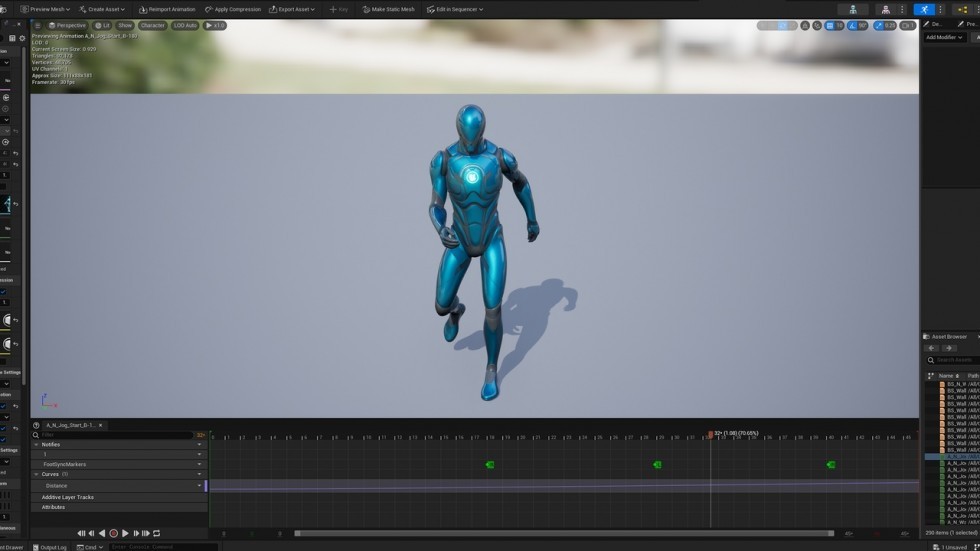980x551 pixels.
Task: Jump to the start of animation
Action: coord(81,534)
